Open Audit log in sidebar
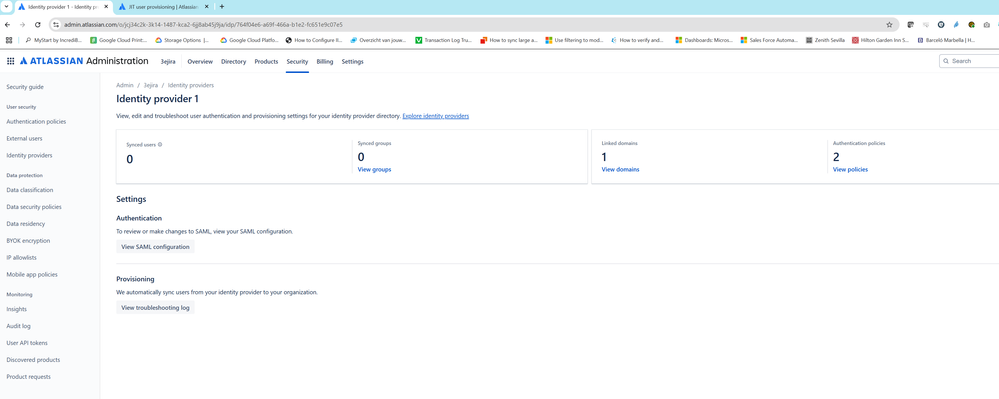The width and height of the screenshot is (999, 399). click(x=18, y=326)
